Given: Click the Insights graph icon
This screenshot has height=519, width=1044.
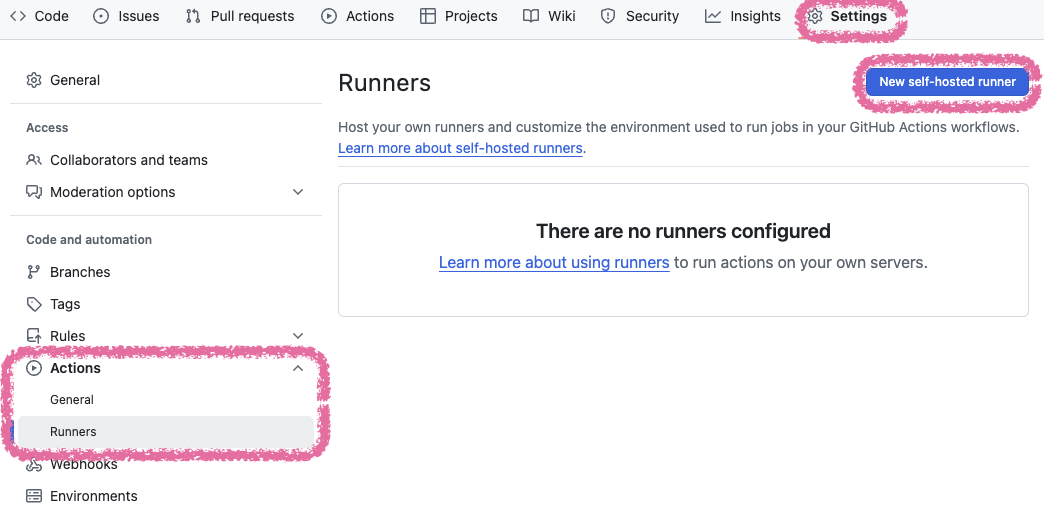Looking at the screenshot, I should [713, 16].
